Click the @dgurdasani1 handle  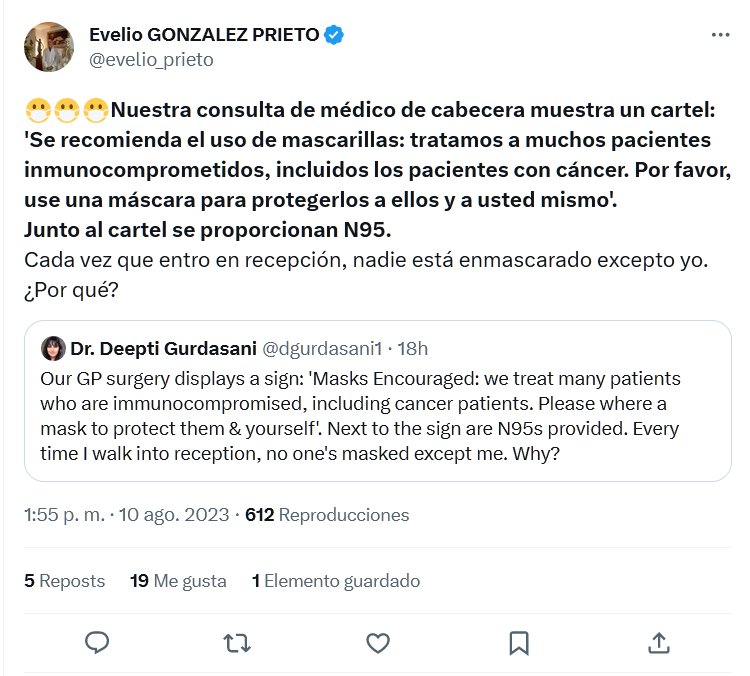320,349
